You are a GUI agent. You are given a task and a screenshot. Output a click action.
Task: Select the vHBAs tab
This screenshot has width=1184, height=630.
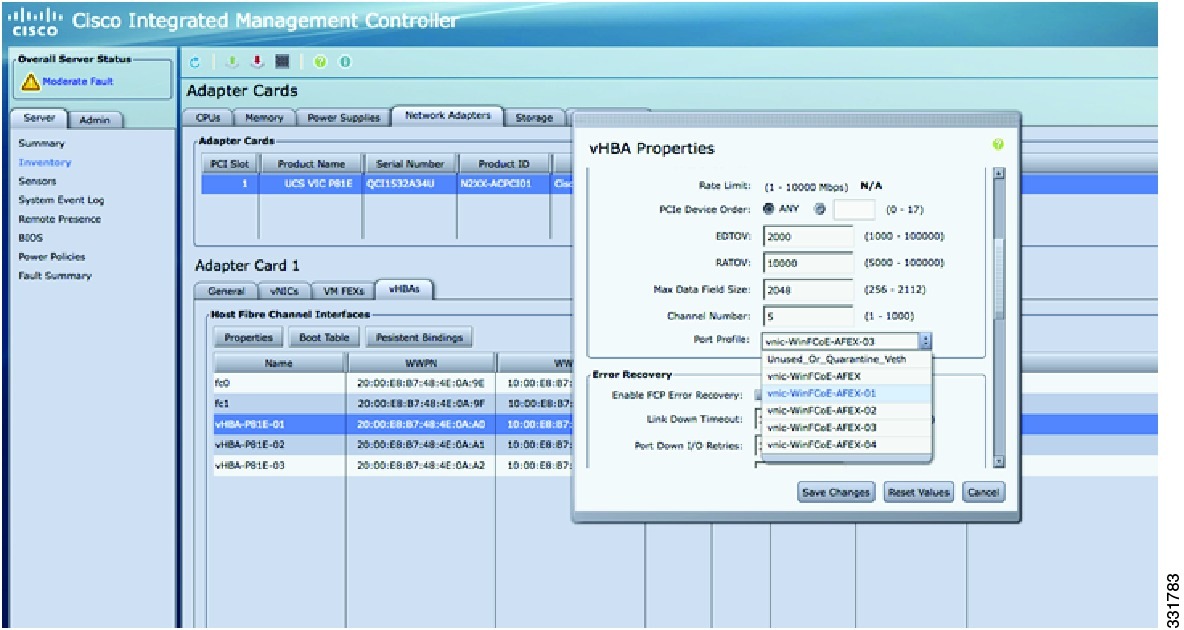(404, 289)
